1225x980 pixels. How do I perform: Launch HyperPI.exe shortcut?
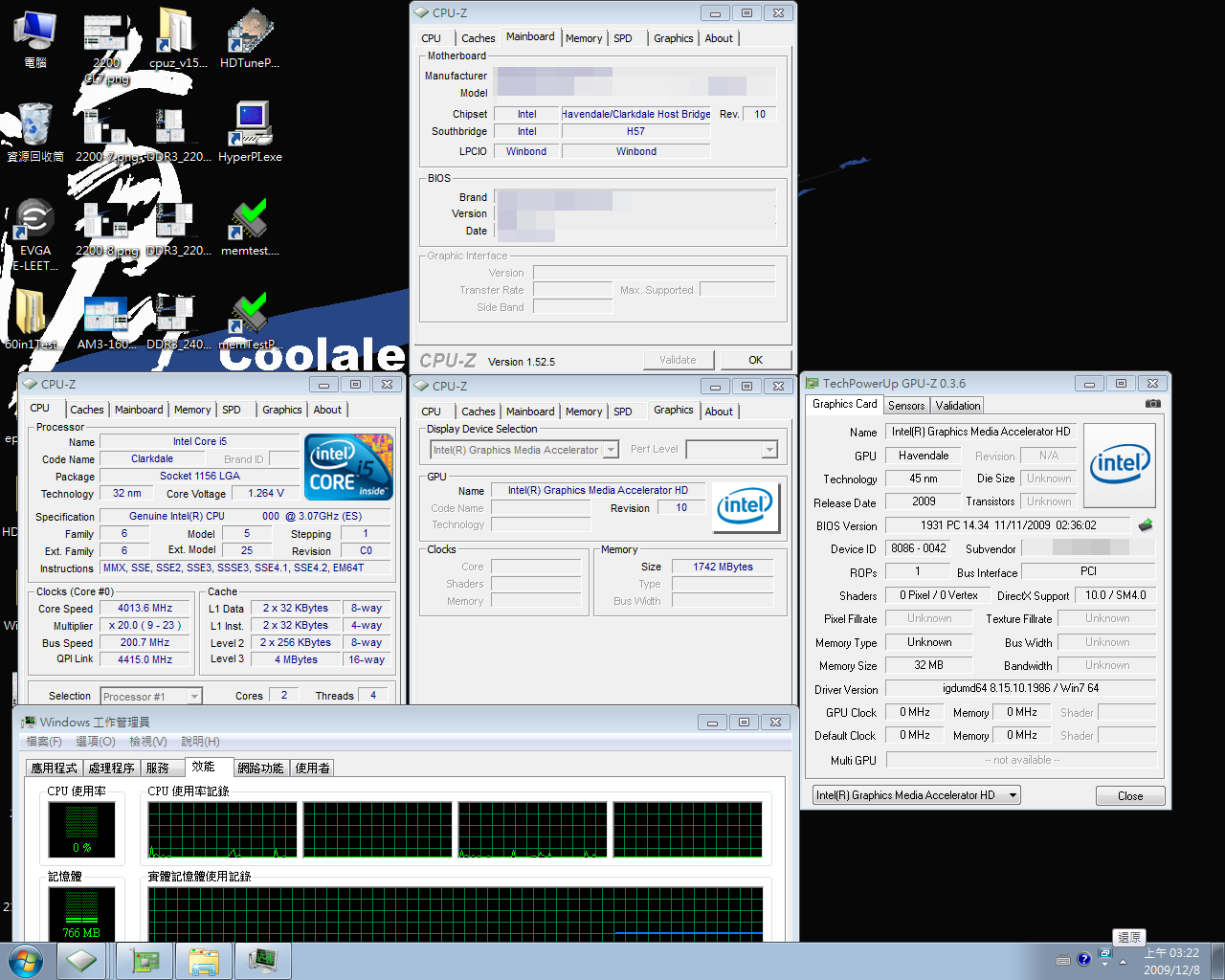(250, 132)
